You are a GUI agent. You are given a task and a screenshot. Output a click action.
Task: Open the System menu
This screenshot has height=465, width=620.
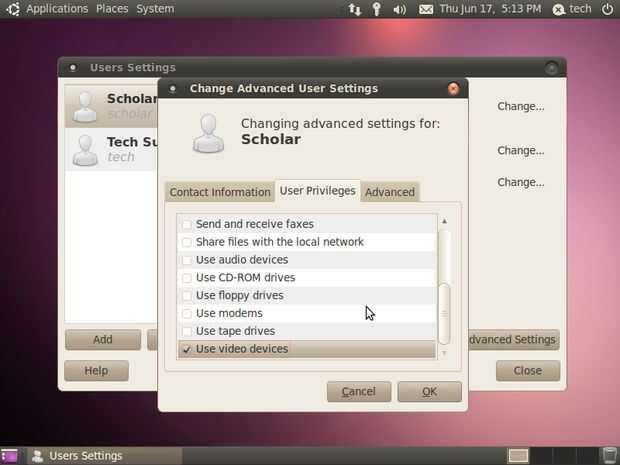coord(155,9)
